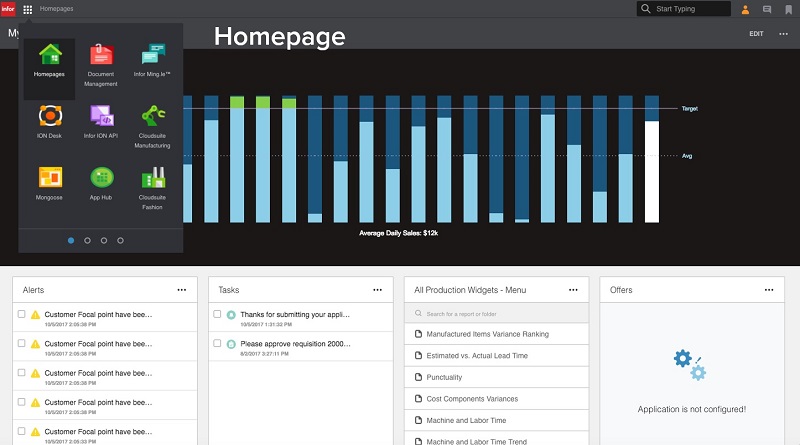
Task: Open ION Desk app
Action: click(x=49, y=120)
